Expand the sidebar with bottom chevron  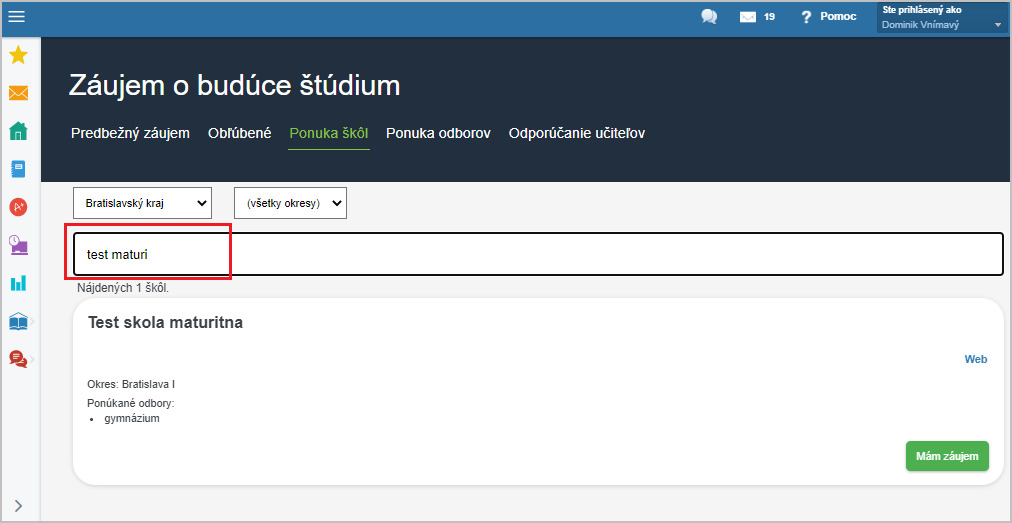pyautogui.click(x=18, y=506)
